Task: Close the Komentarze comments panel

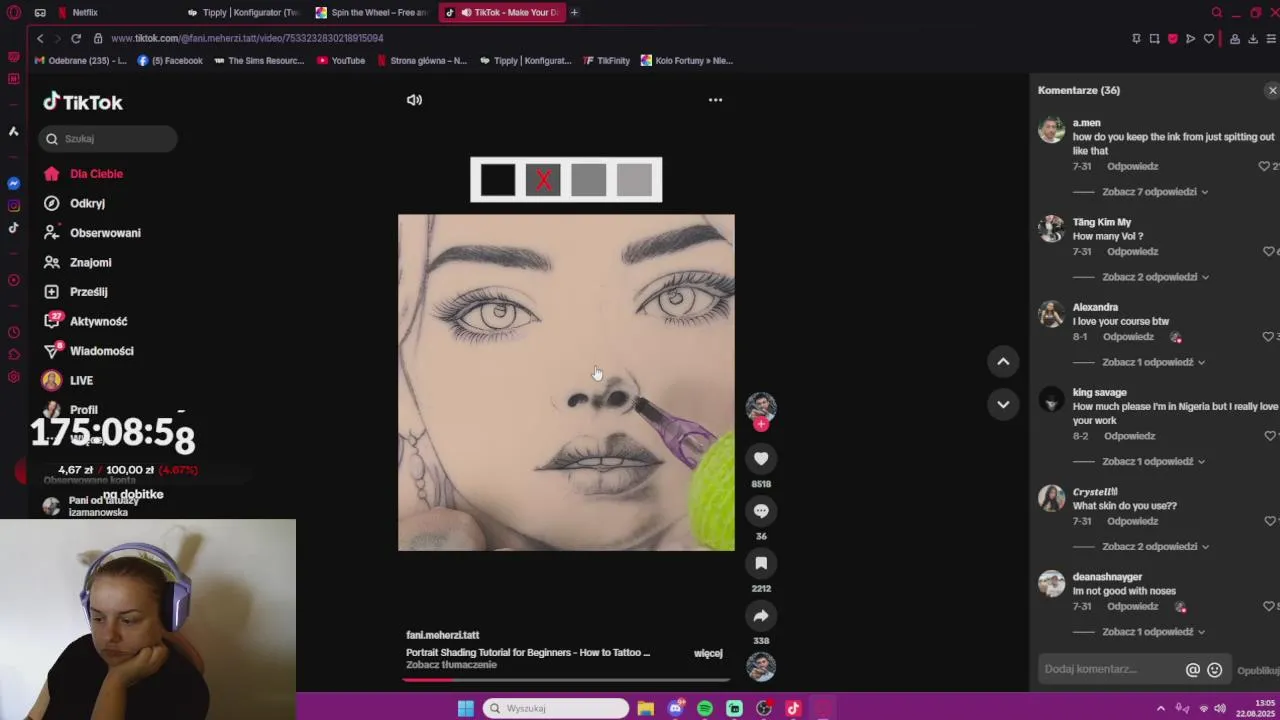Action: [1272, 90]
